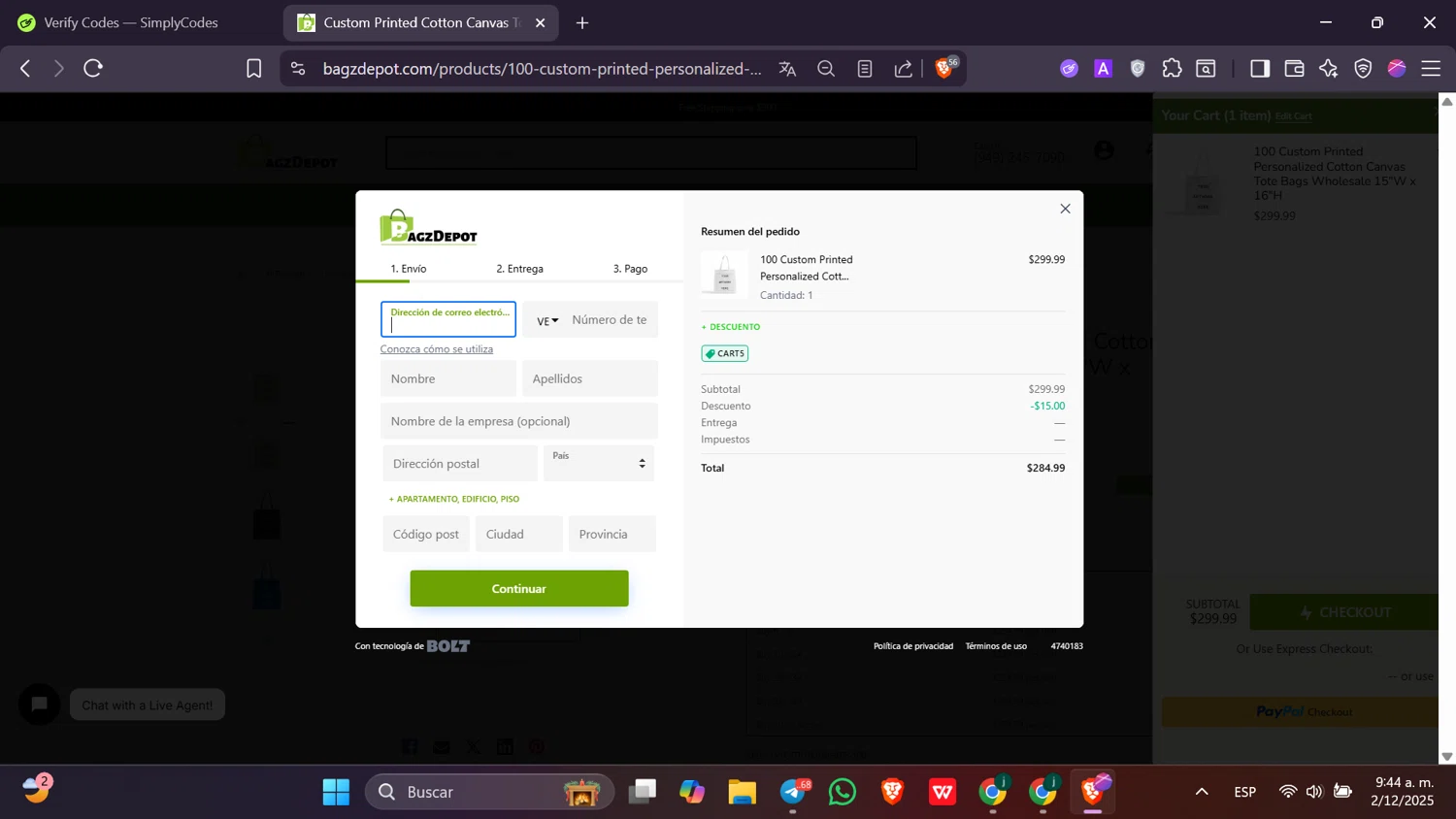Click the Nombre first name field
Viewport: 1456px width, 819px height.
(x=448, y=378)
